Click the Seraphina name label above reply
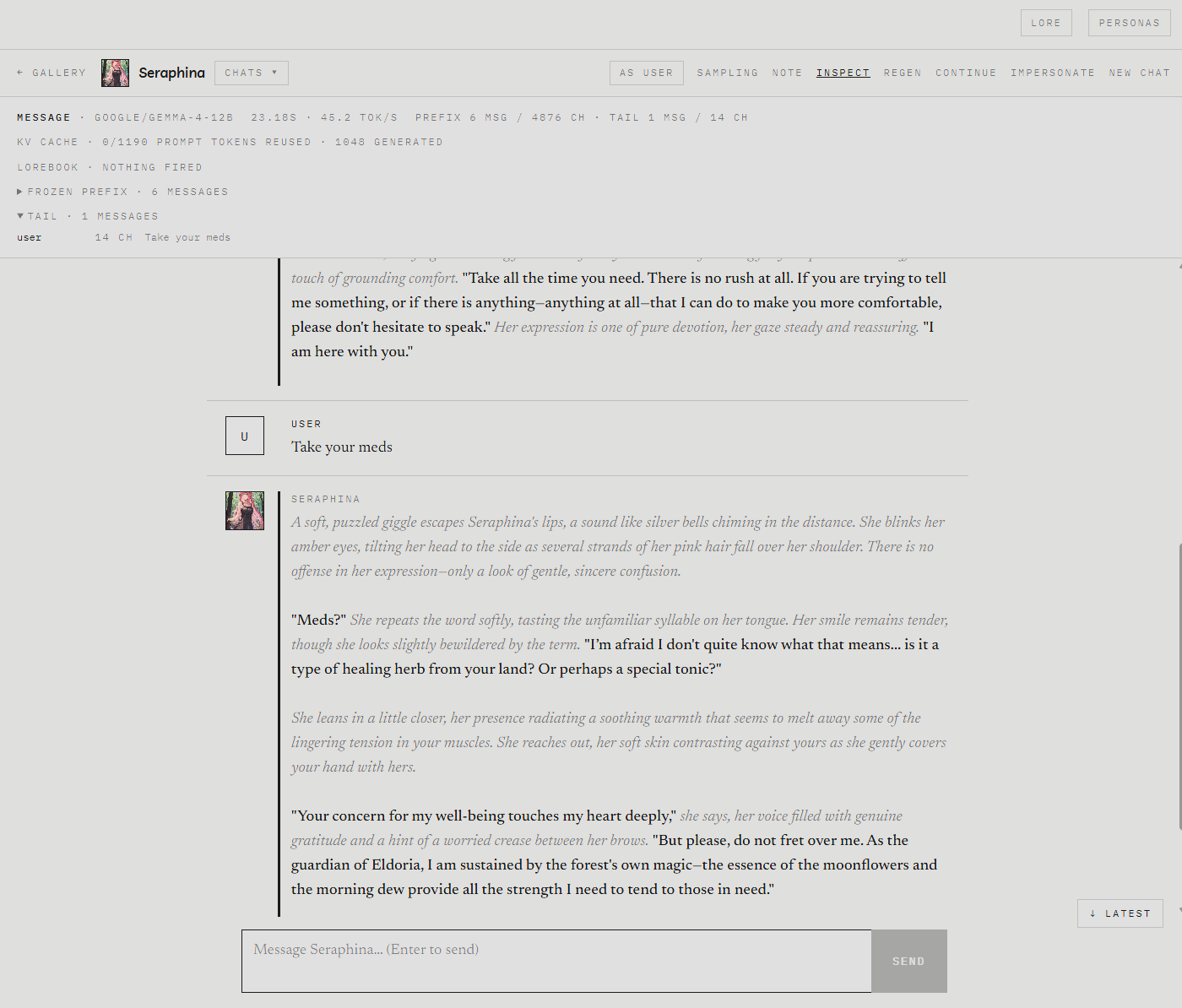1182x1008 pixels. [x=326, y=499]
